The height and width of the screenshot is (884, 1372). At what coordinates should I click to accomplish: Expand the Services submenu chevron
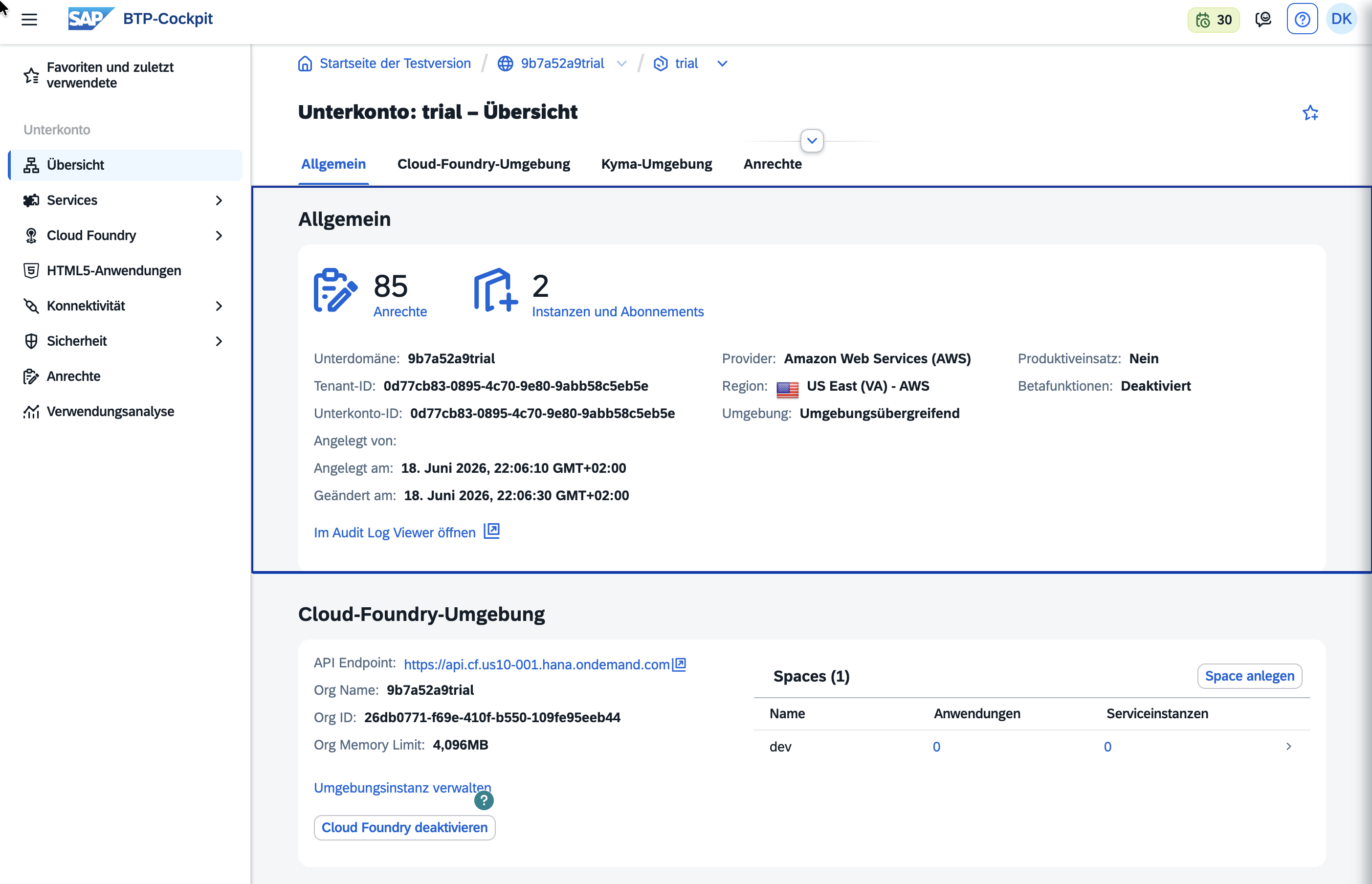[x=219, y=200]
